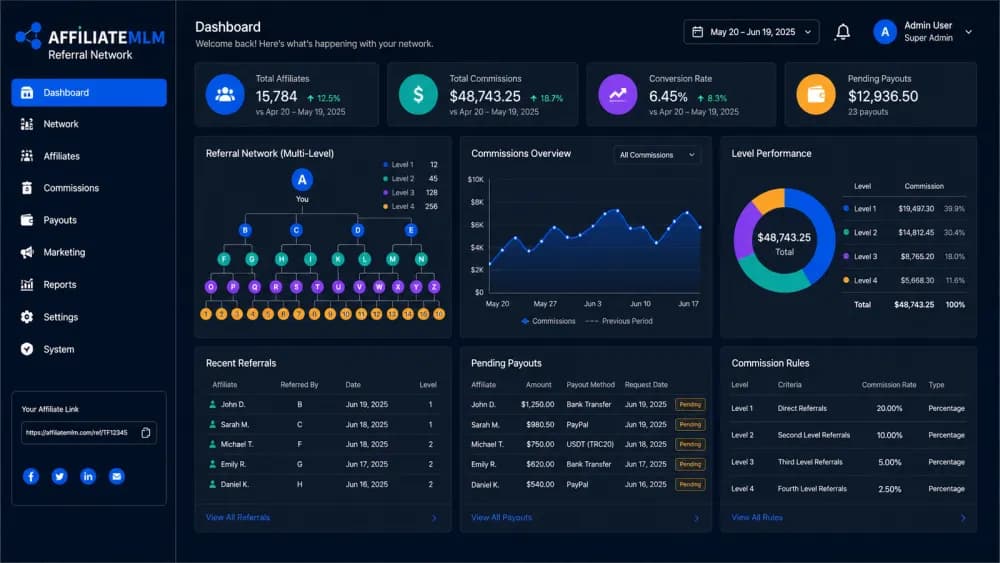
Task: Open the All Commissions filter dropdown
Action: (x=657, y=155)
